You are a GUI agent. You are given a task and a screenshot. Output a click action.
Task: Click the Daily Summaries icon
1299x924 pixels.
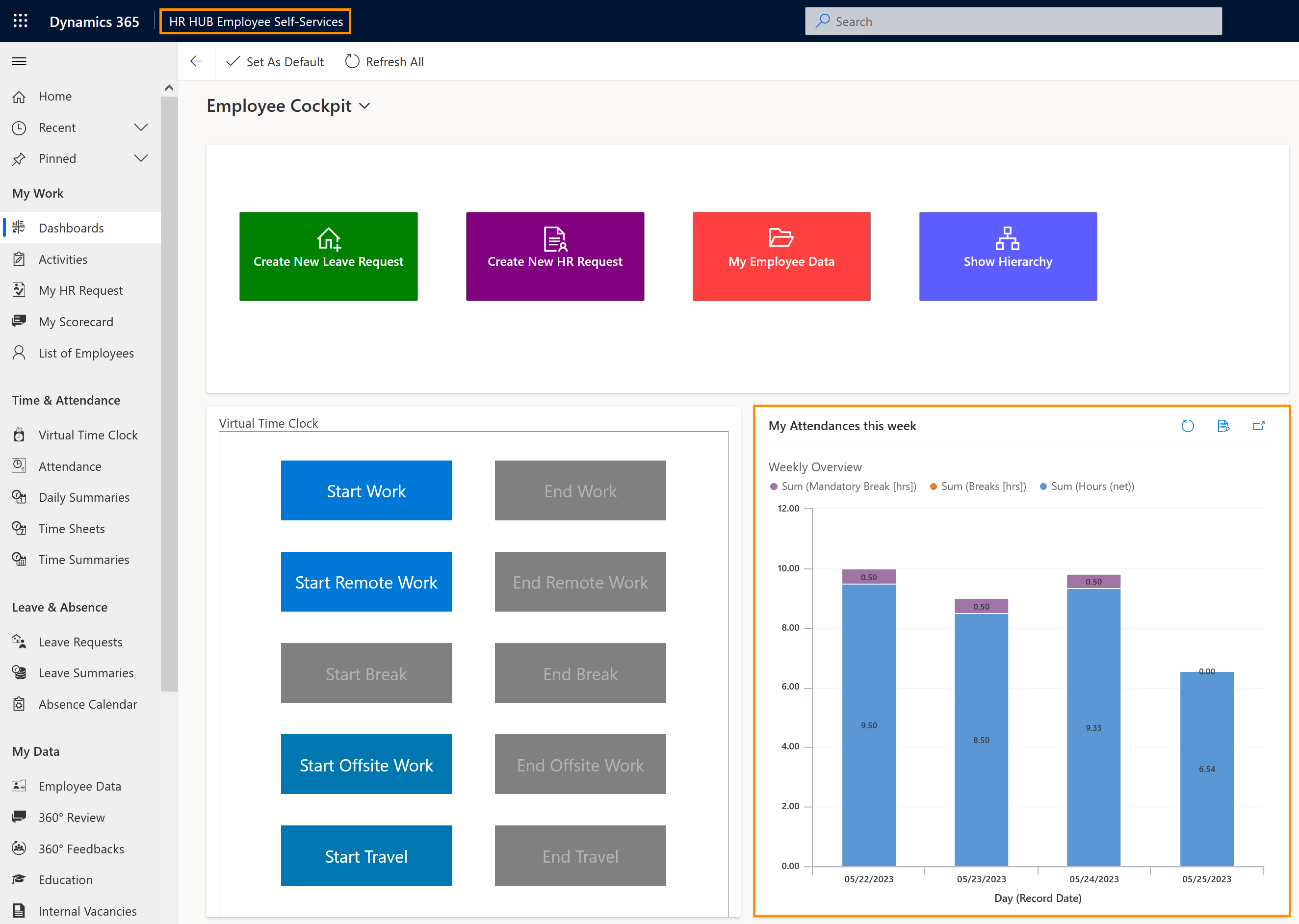pyautogui.click(x=19, y=497)
